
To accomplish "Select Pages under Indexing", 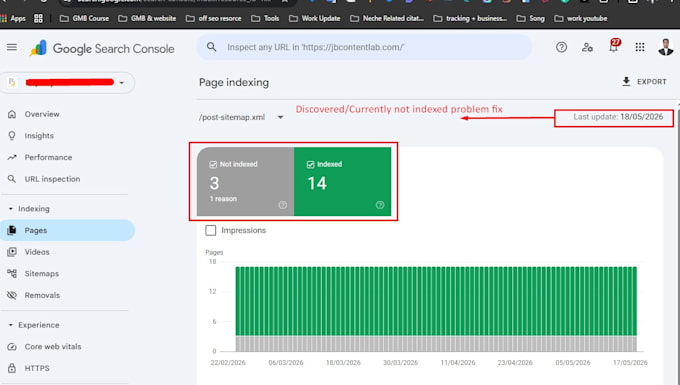I will (68, 230).
